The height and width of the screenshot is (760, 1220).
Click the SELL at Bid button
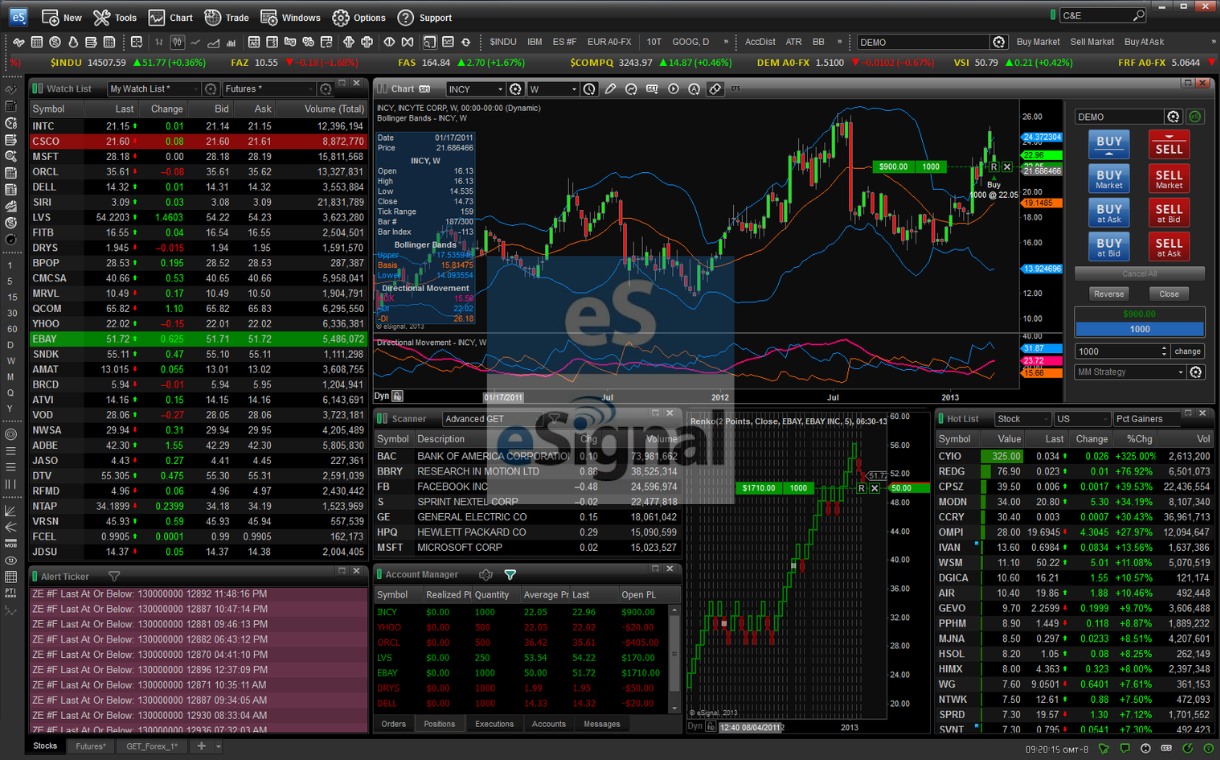pyautogui.click(x=1169, y=213)
